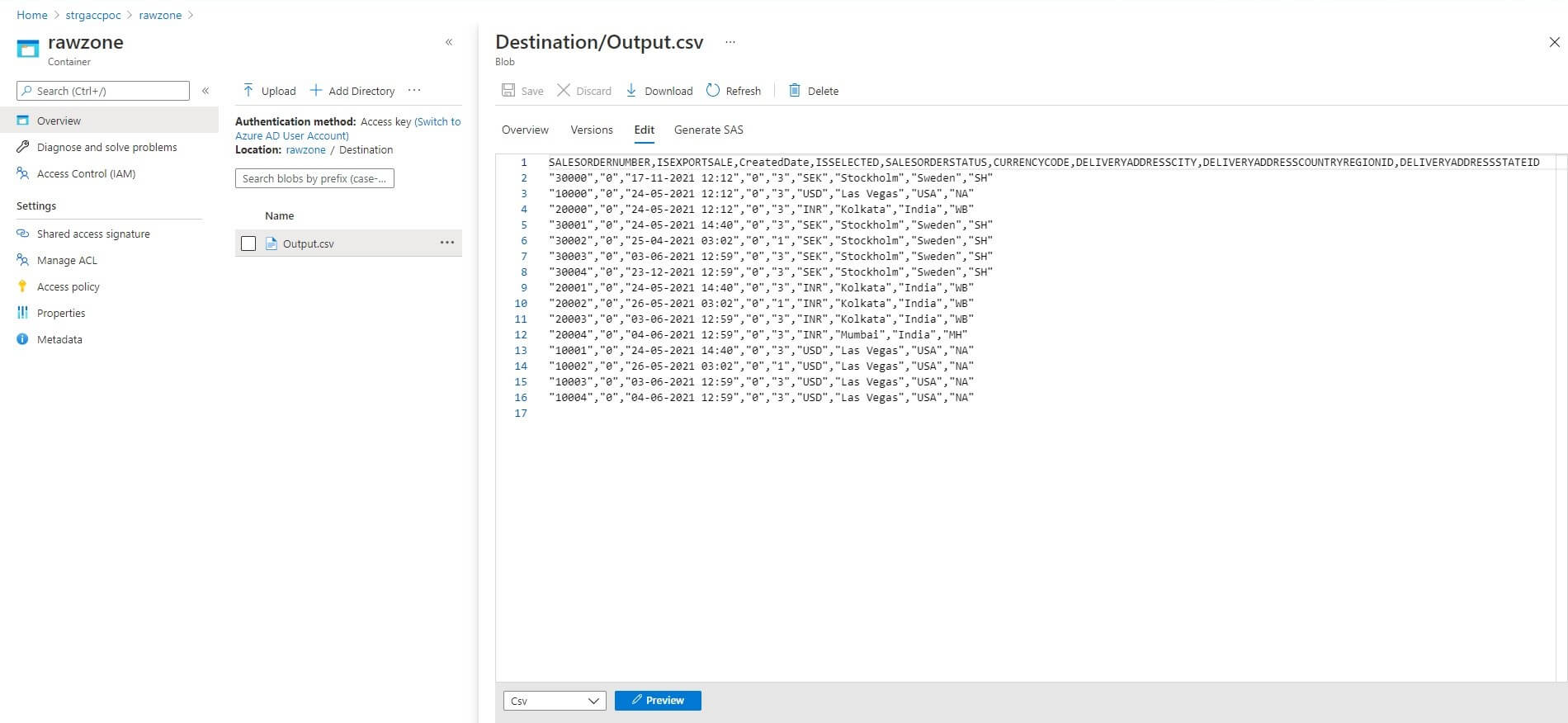Click the row with order "30002"

(771, 241)
